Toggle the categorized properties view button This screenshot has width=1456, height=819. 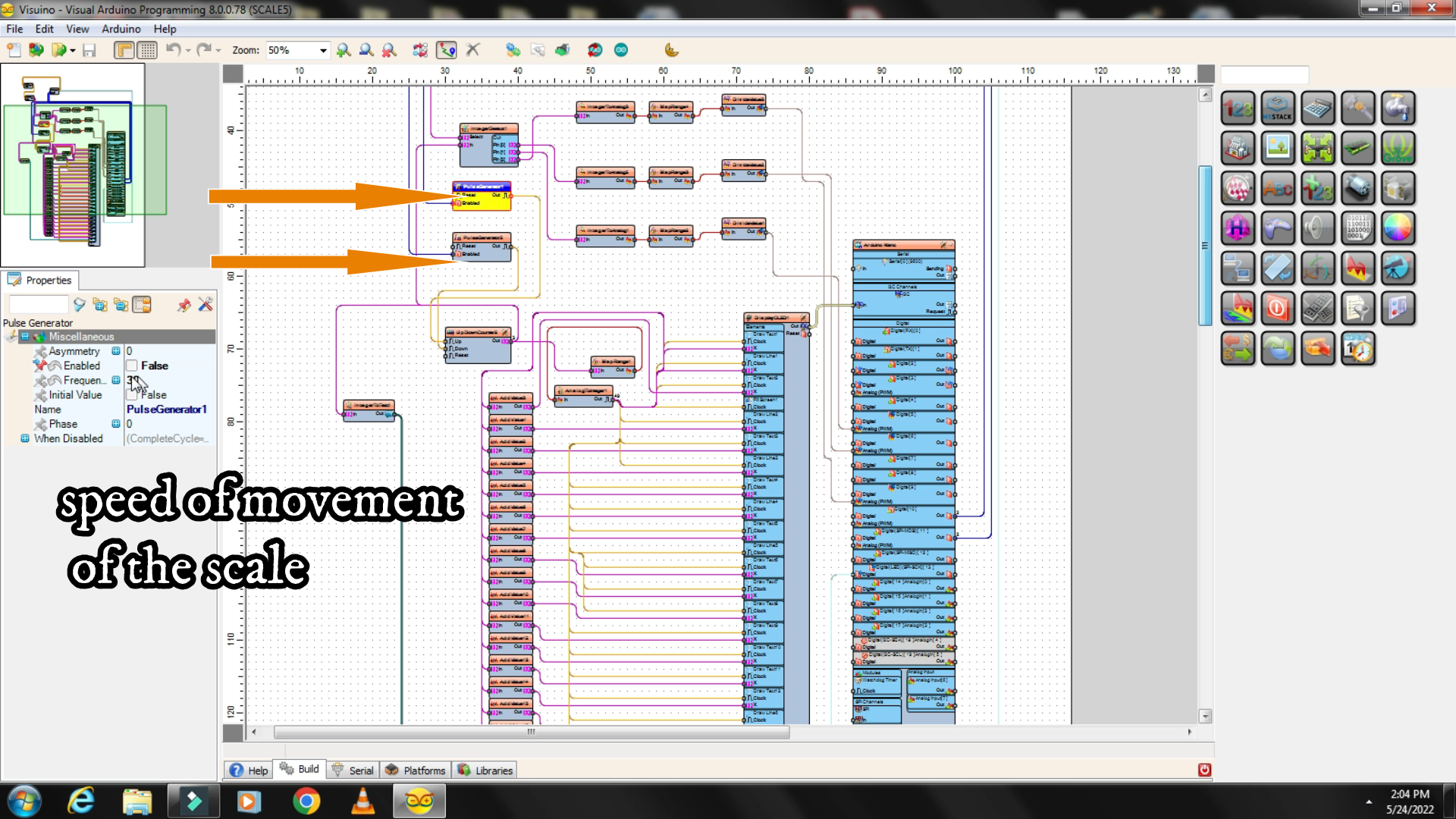click(142, 305)
